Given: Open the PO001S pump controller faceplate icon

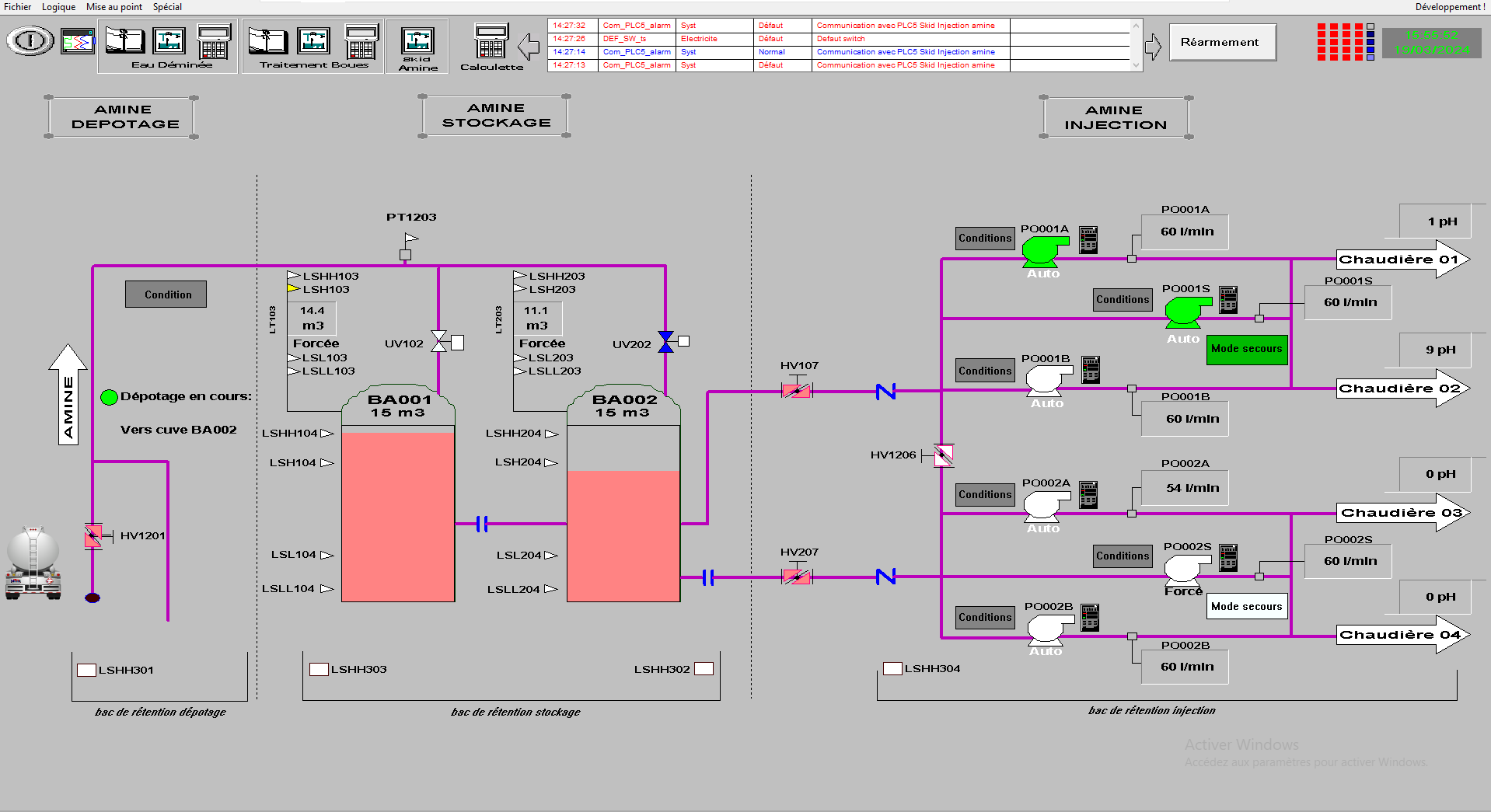Looking at the screenshot, I should coord(1228,299).
